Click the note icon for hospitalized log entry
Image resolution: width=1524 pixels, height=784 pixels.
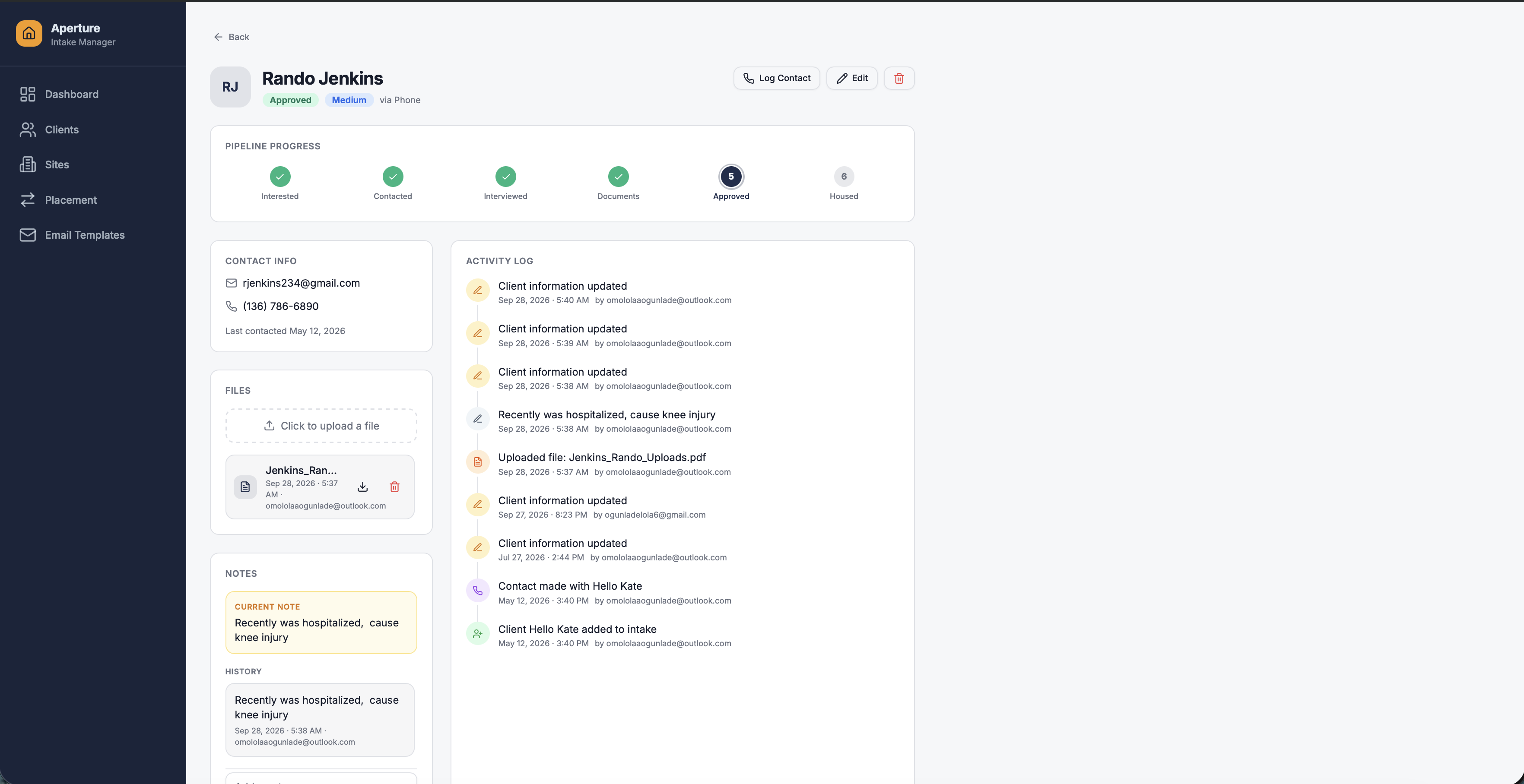click(477, 419)
